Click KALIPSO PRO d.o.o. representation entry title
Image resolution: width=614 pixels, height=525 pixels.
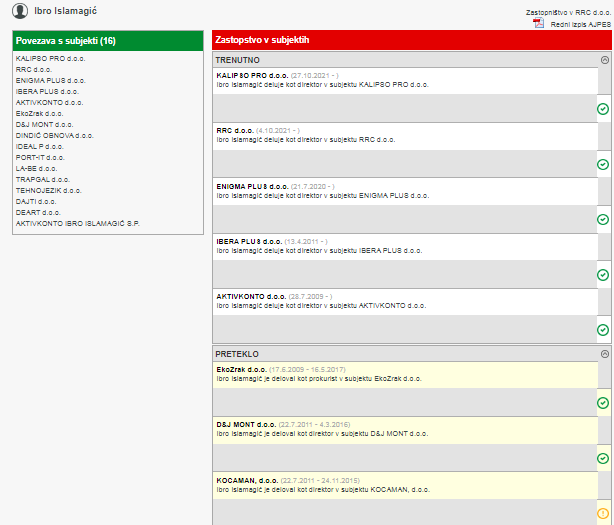(252, 75)
